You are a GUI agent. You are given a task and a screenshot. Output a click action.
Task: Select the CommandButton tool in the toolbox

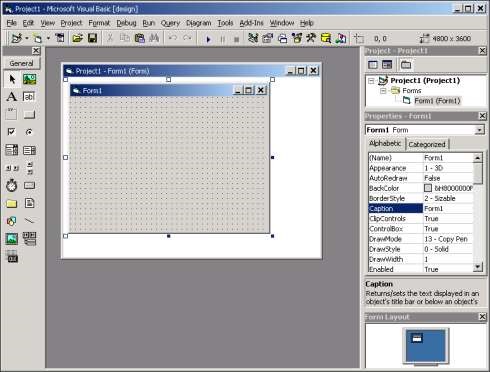pyautogui.click(x=29, y=114)
